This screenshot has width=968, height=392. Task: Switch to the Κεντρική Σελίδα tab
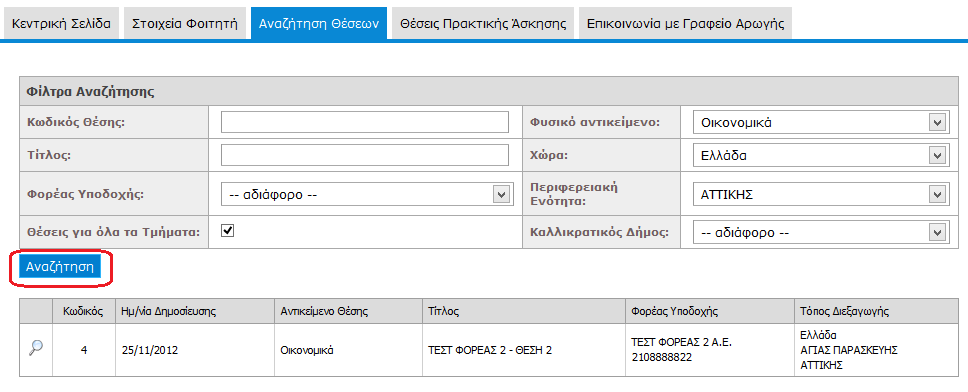pos(61,24)
